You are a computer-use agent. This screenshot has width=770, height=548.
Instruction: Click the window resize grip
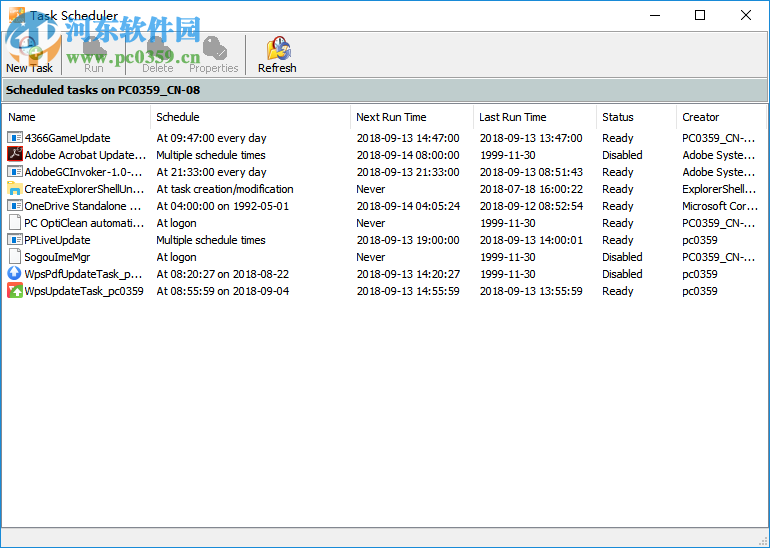tap(762, 540)
